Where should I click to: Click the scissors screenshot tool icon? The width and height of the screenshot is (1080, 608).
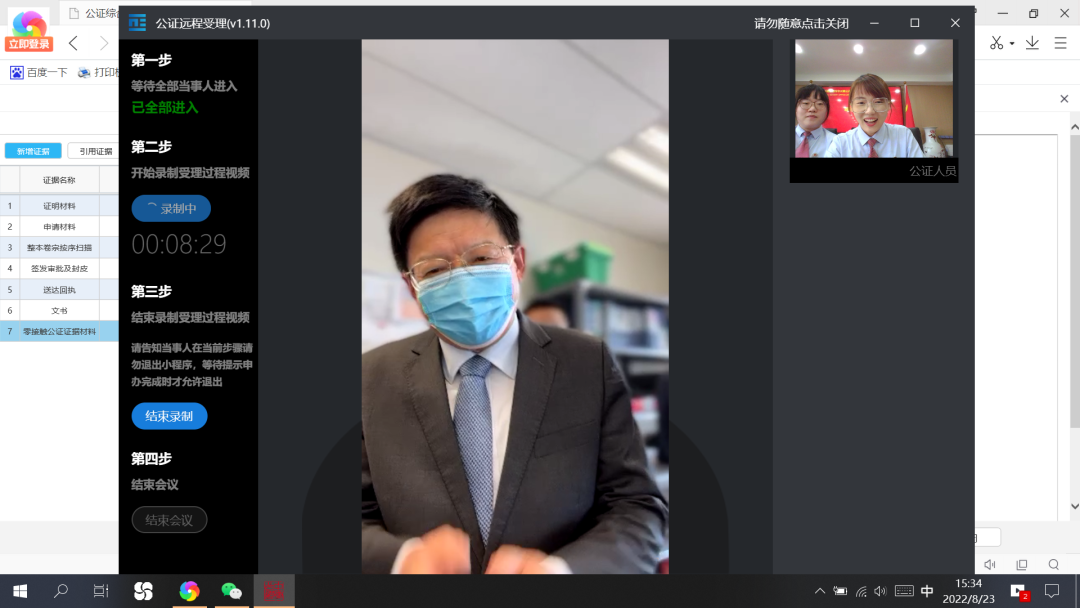[x=996, y=43]
